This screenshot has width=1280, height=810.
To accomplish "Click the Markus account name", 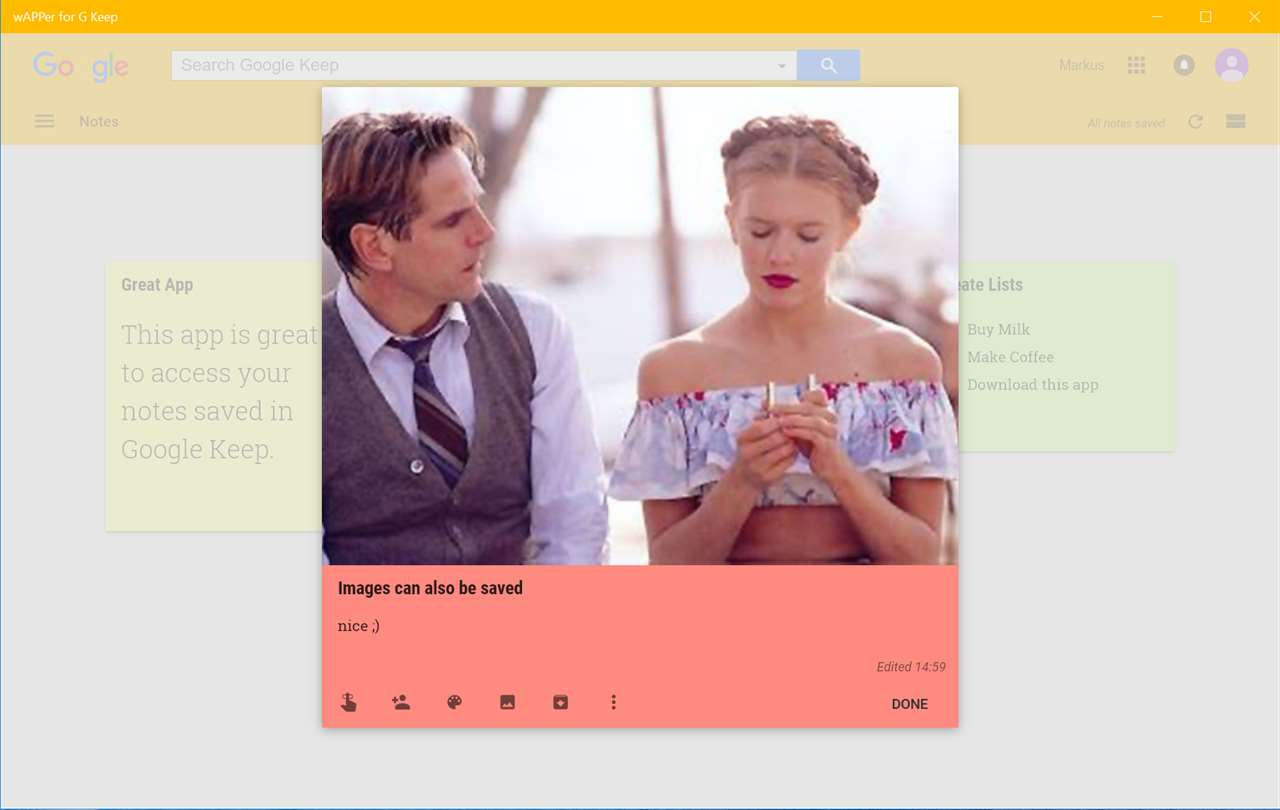I will tap(1082, 65).
